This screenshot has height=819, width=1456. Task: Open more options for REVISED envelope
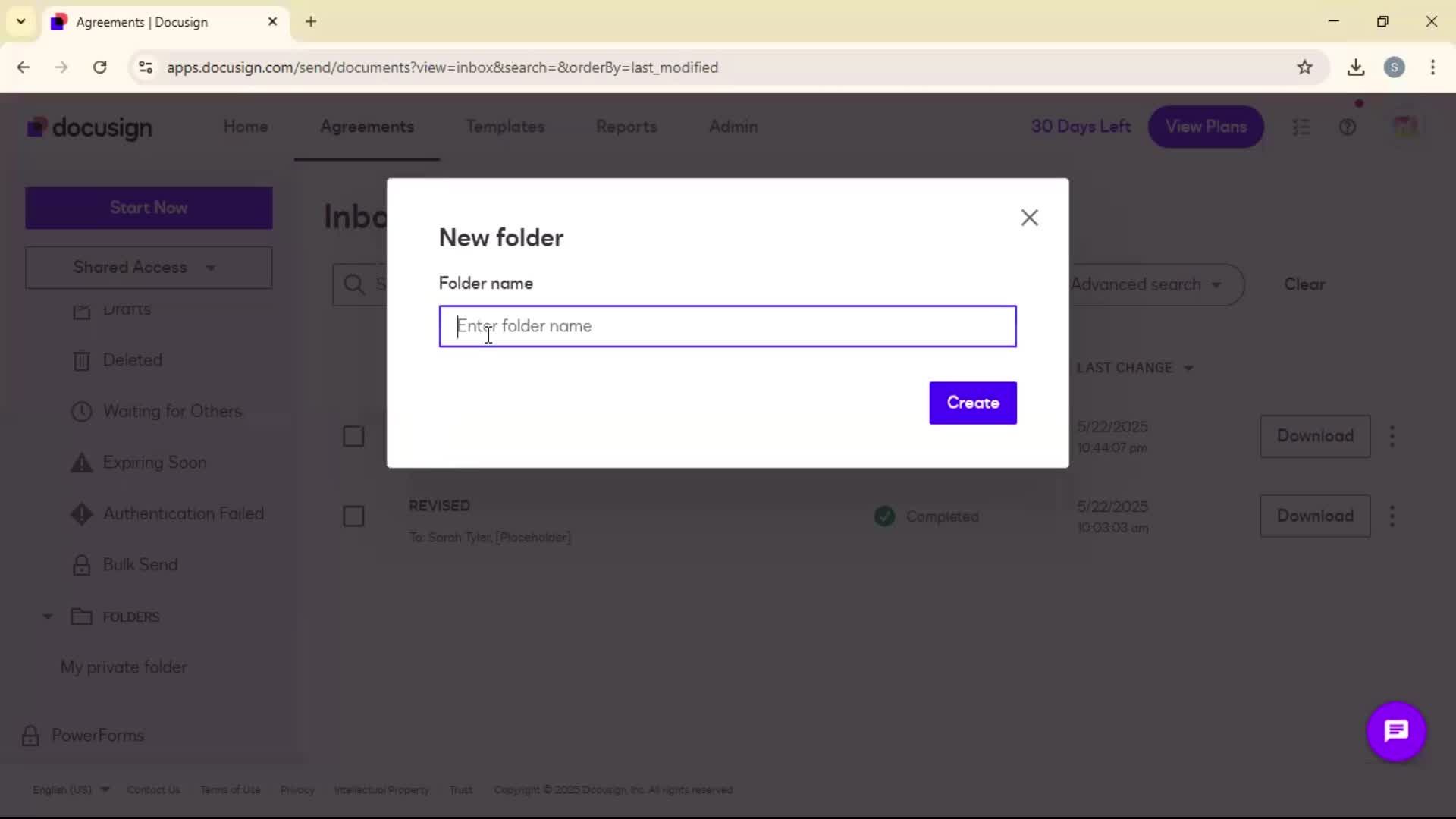[1392, 516]
